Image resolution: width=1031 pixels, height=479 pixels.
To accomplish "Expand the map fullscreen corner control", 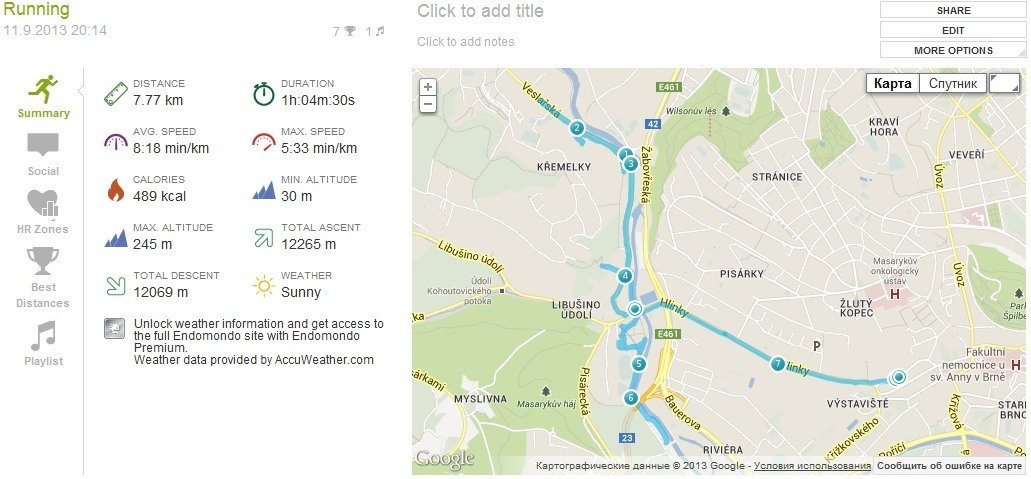I will click(x=1003, y=83).
